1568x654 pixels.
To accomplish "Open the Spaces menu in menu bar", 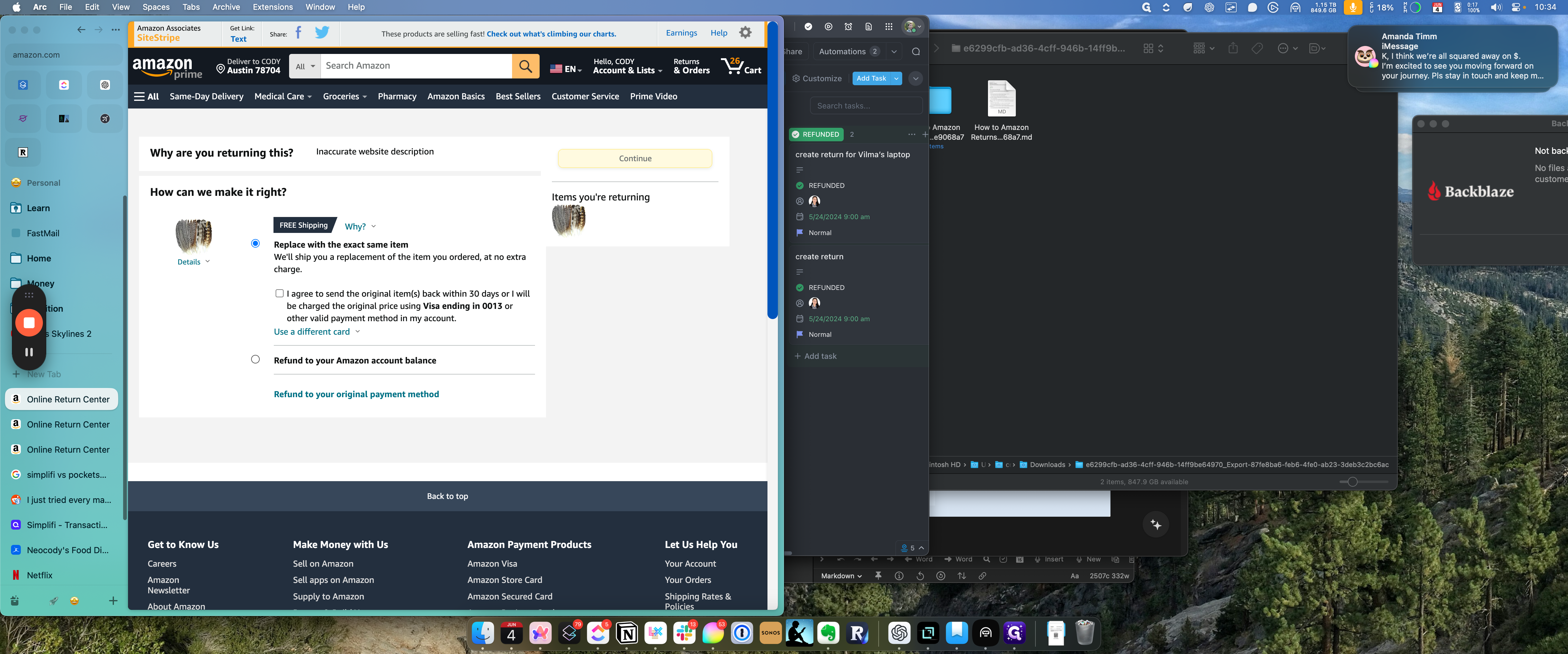I will tap(156, 7).
